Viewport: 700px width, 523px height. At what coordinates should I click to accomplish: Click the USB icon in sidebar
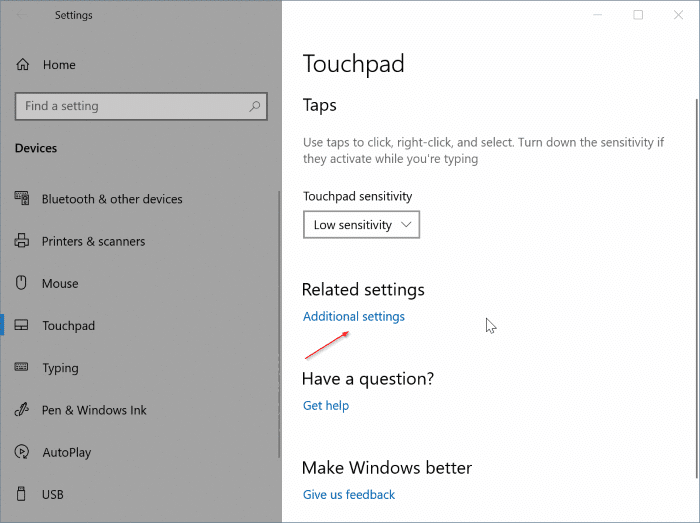tap(21, 494)
